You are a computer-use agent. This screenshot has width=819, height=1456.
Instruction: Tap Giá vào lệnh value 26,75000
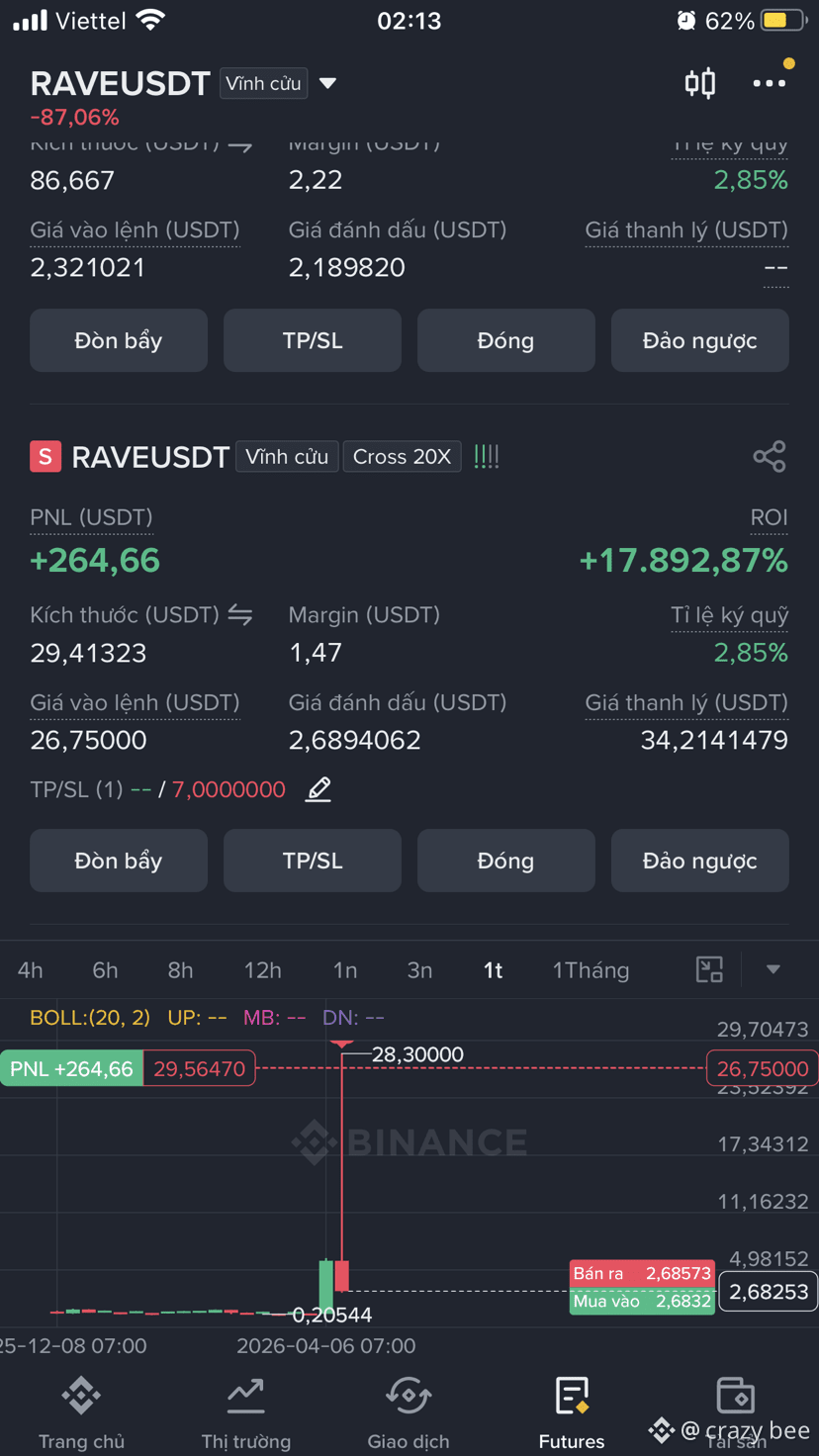tap(88, 740)
